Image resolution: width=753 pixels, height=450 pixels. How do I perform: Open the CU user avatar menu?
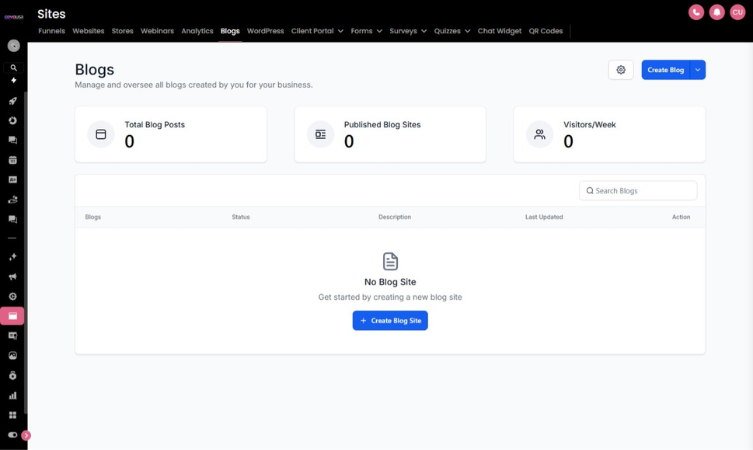738,12
